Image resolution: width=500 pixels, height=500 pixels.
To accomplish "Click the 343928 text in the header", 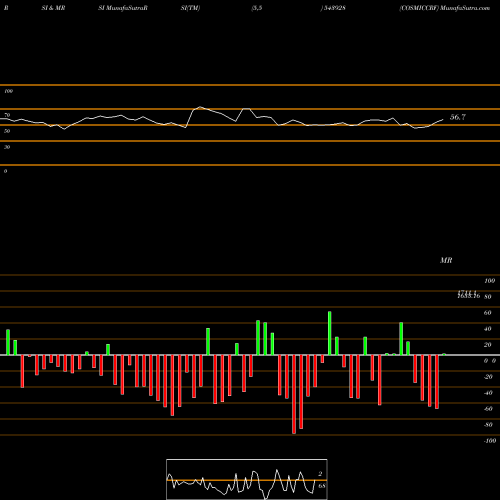I will point(334,8).
